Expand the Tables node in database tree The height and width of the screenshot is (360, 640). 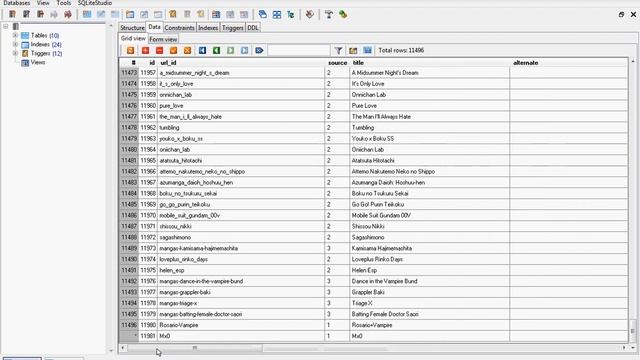15,36
